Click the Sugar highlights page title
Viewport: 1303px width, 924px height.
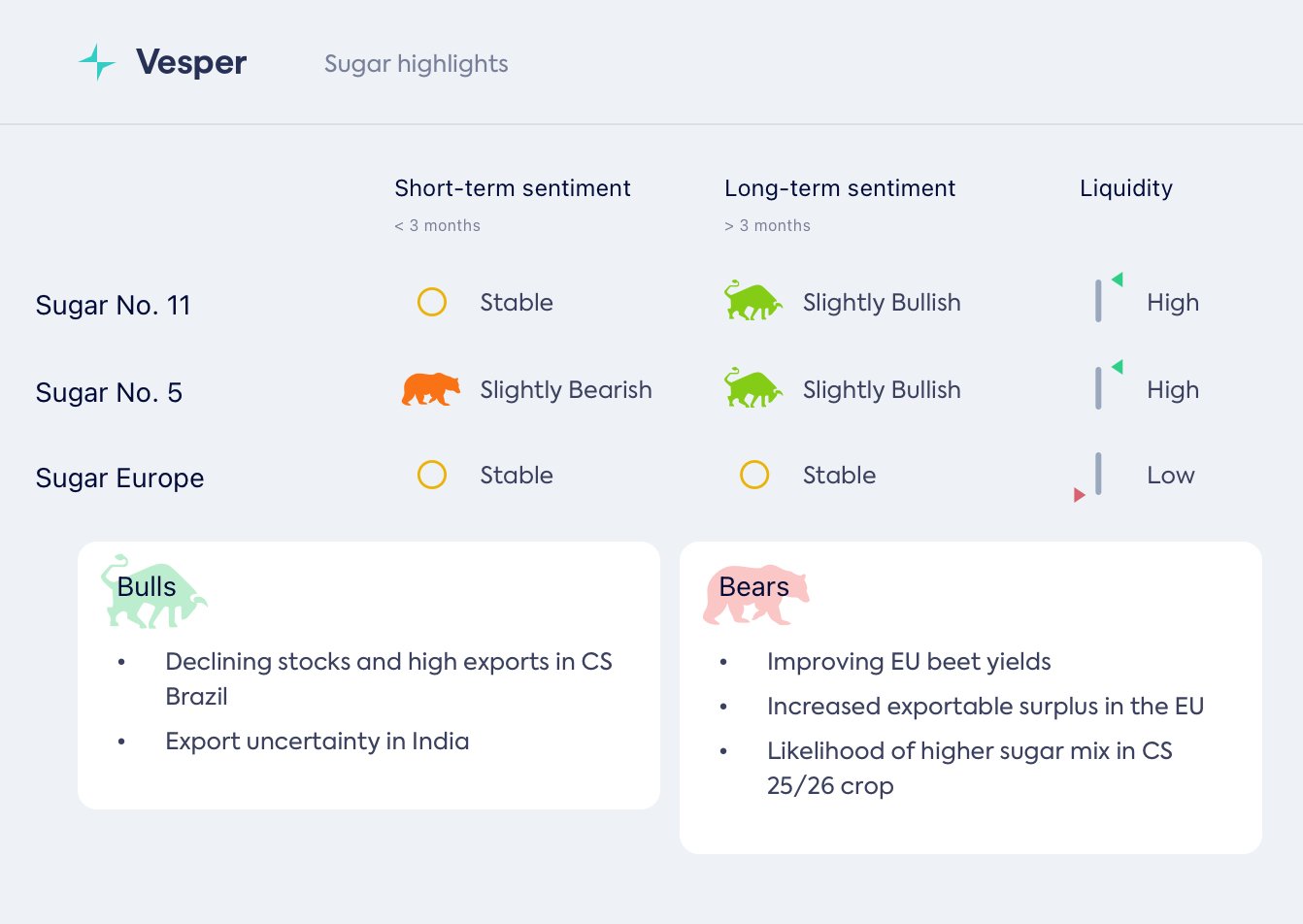[416, 64]
